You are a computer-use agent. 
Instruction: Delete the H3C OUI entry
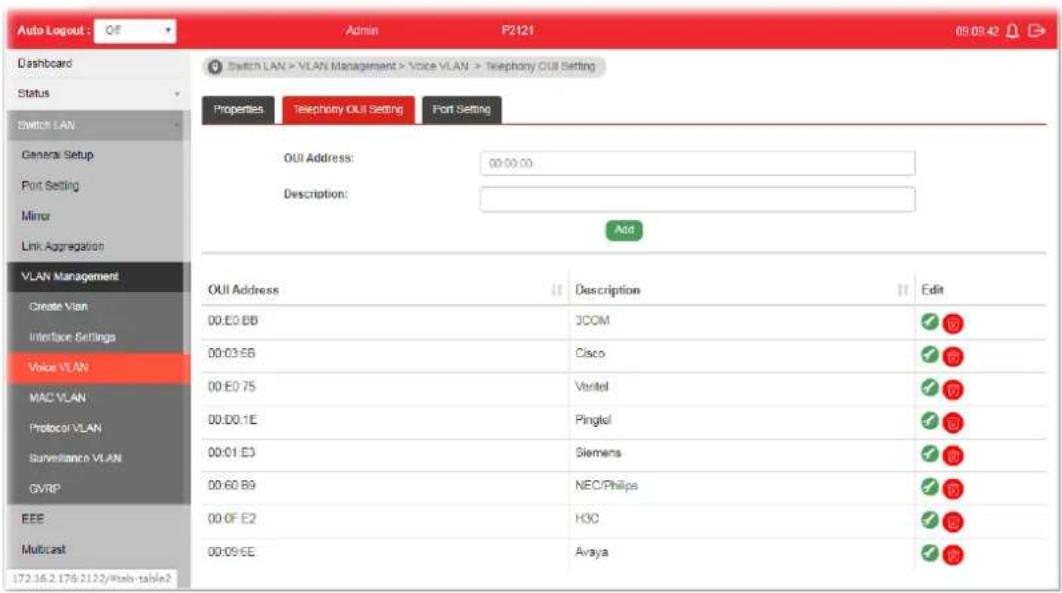pyautogui.click(x=953, y=522)
